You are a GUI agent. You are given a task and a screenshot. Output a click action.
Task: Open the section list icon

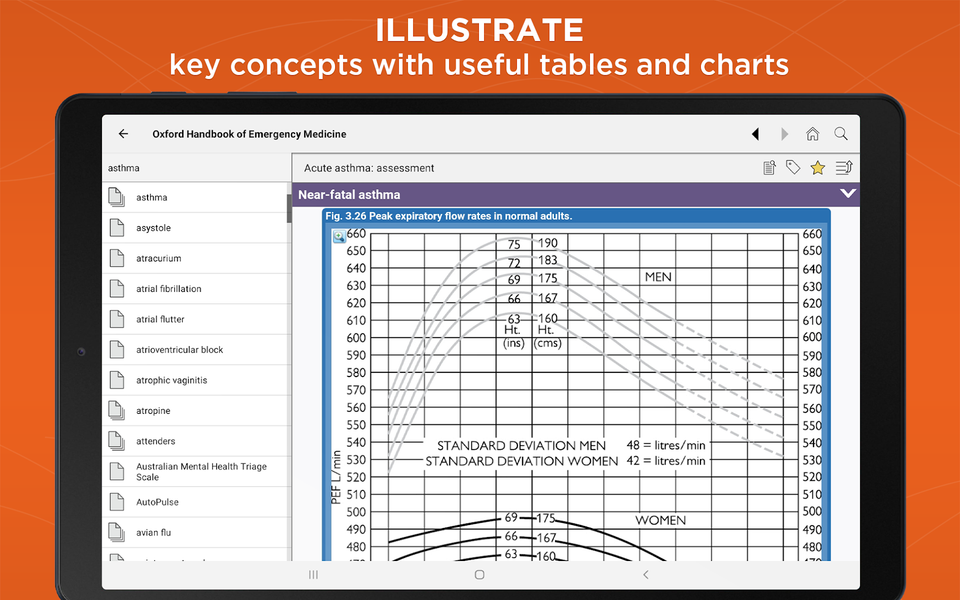[x=844, y=167]
